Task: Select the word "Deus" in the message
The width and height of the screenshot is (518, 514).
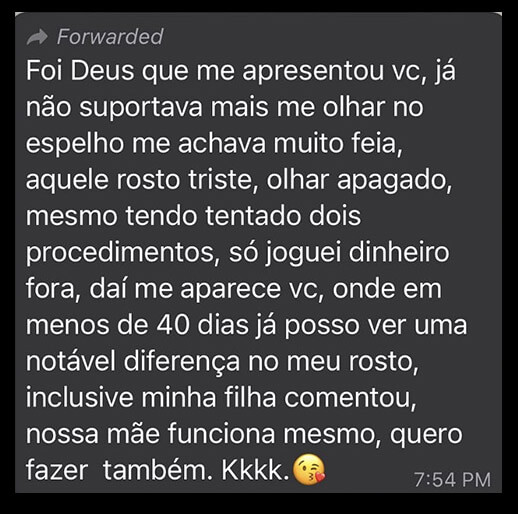Action: point(102,71)
